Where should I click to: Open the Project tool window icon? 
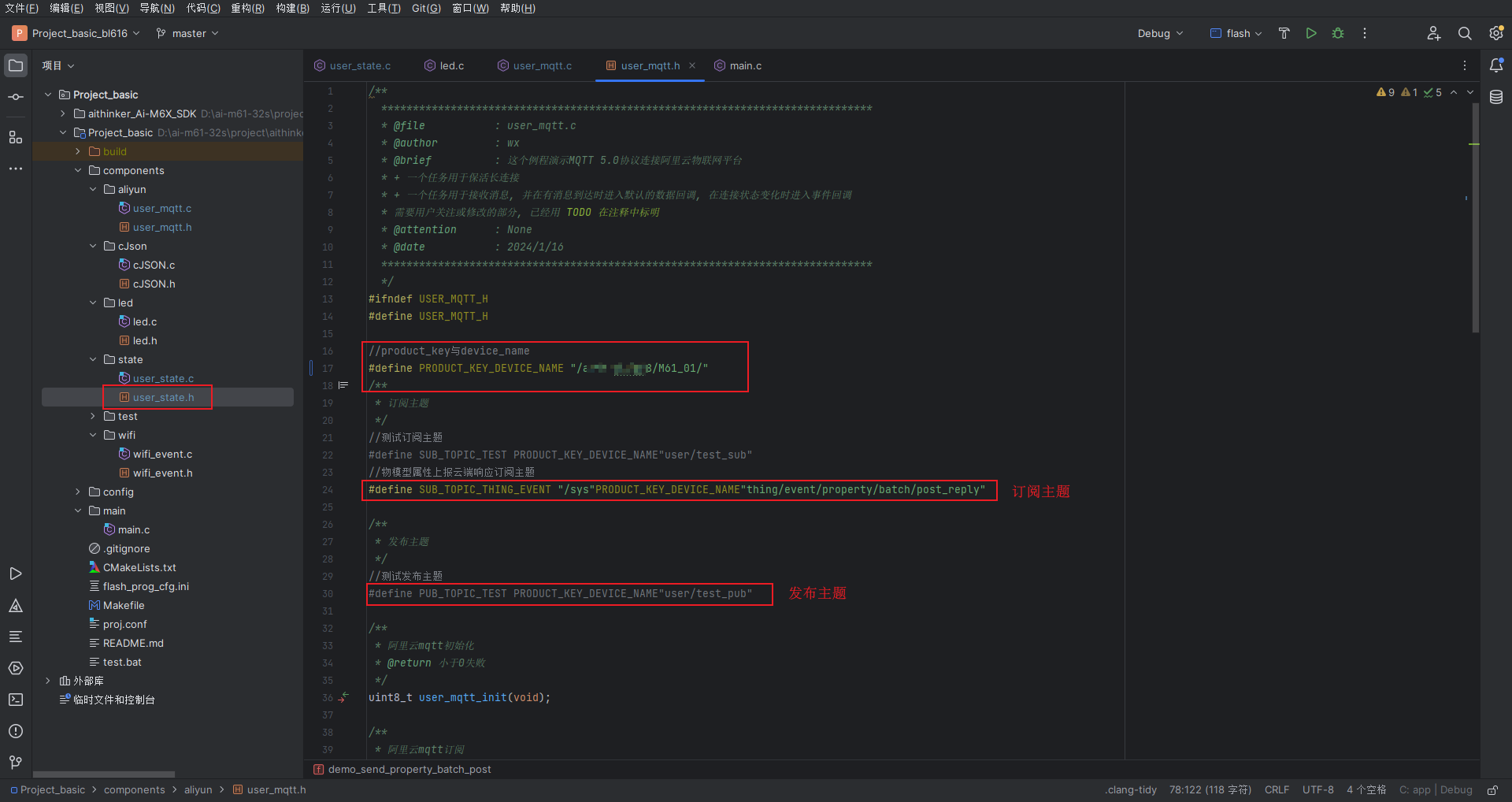click(16, 65)
